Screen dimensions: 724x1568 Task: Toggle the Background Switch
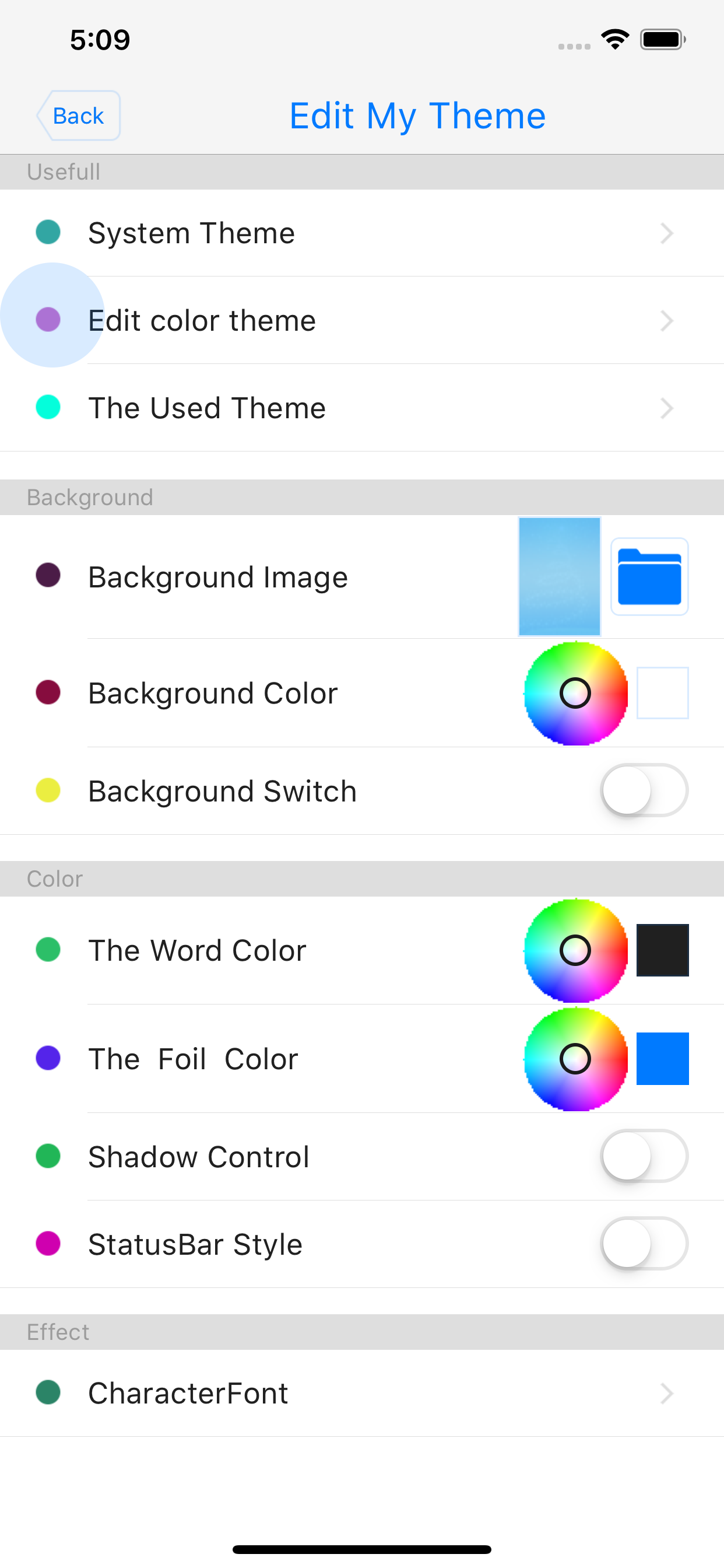pyautogui.click(x=644, y=790)
